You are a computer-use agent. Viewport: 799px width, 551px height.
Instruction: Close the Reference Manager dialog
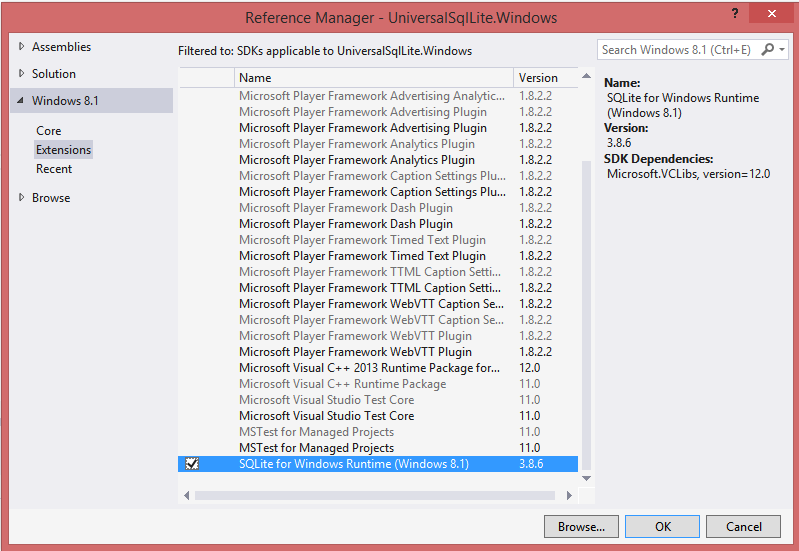(772, 14)
